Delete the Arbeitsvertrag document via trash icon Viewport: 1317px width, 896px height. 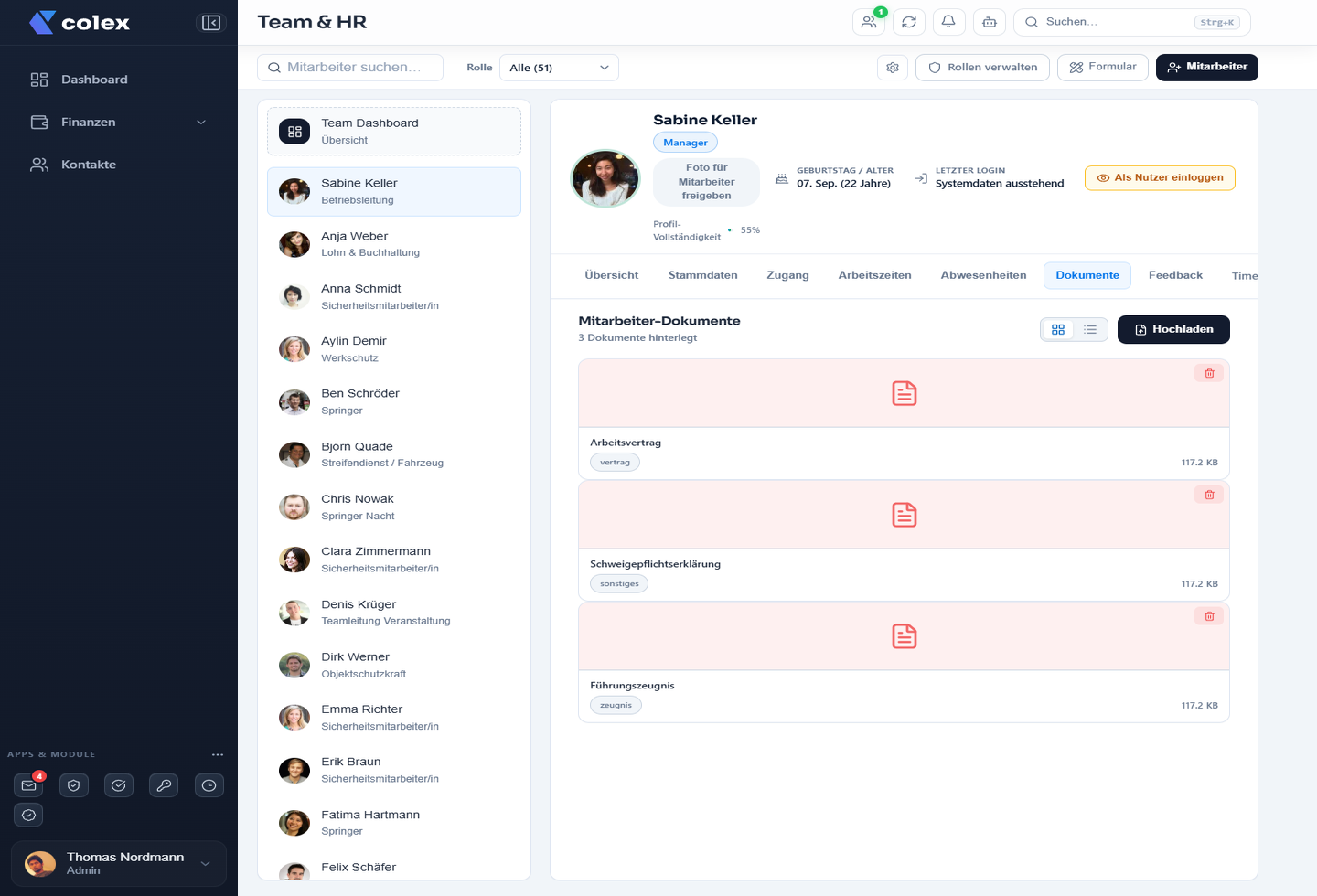(x=1209, y=373)
